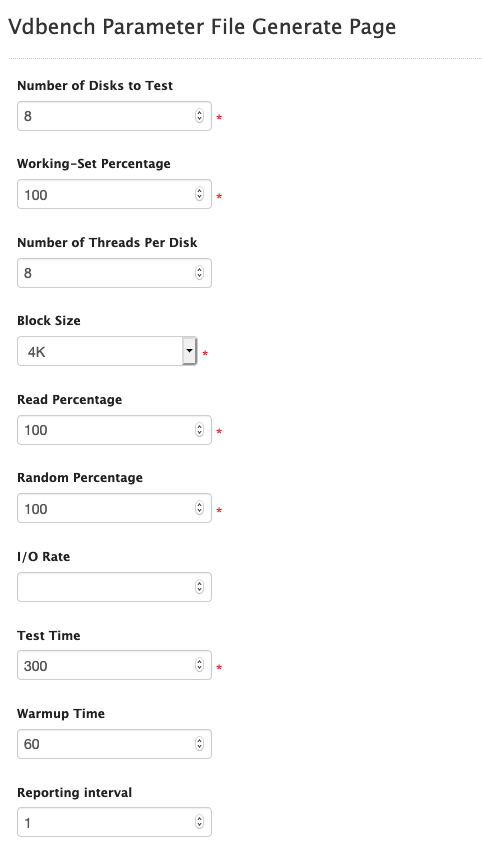The height and width of the screenshot is (855, 482).
Task: Click the Number of Threads Per Disk stepper
Action: [200, 273]
